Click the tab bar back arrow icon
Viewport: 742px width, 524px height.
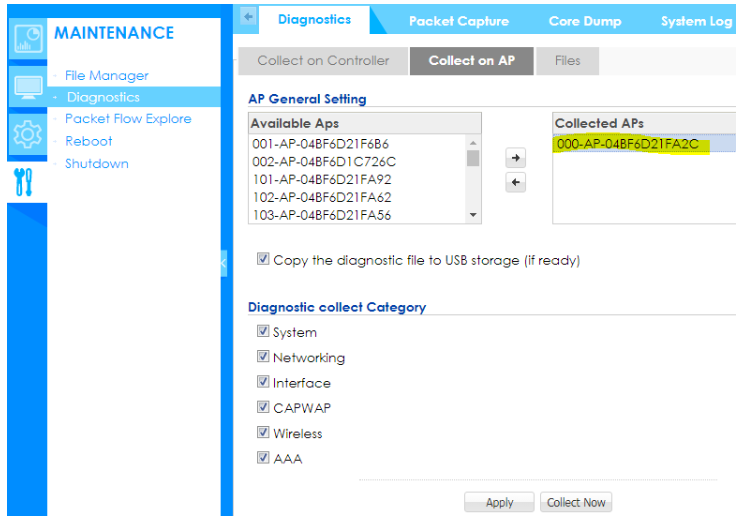(x=249, y=17)
